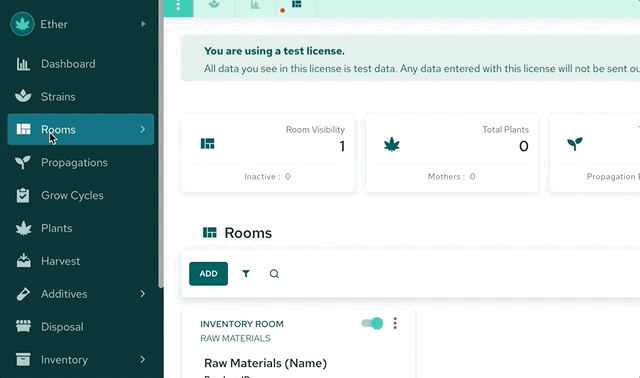Open Additives in sidebar
This screenshot has height=378, width=640.
(64, 294)
